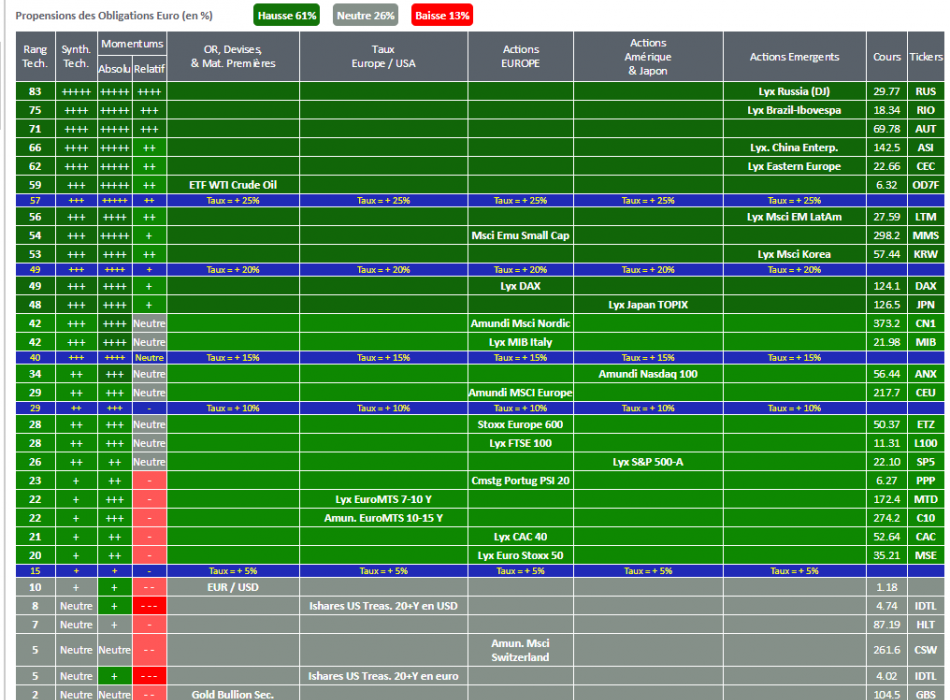Viewport: 950px width, 700px height.
Task: Click "Taux = + 15%" under Actions Emergents
Action: (x=794, y=358)
